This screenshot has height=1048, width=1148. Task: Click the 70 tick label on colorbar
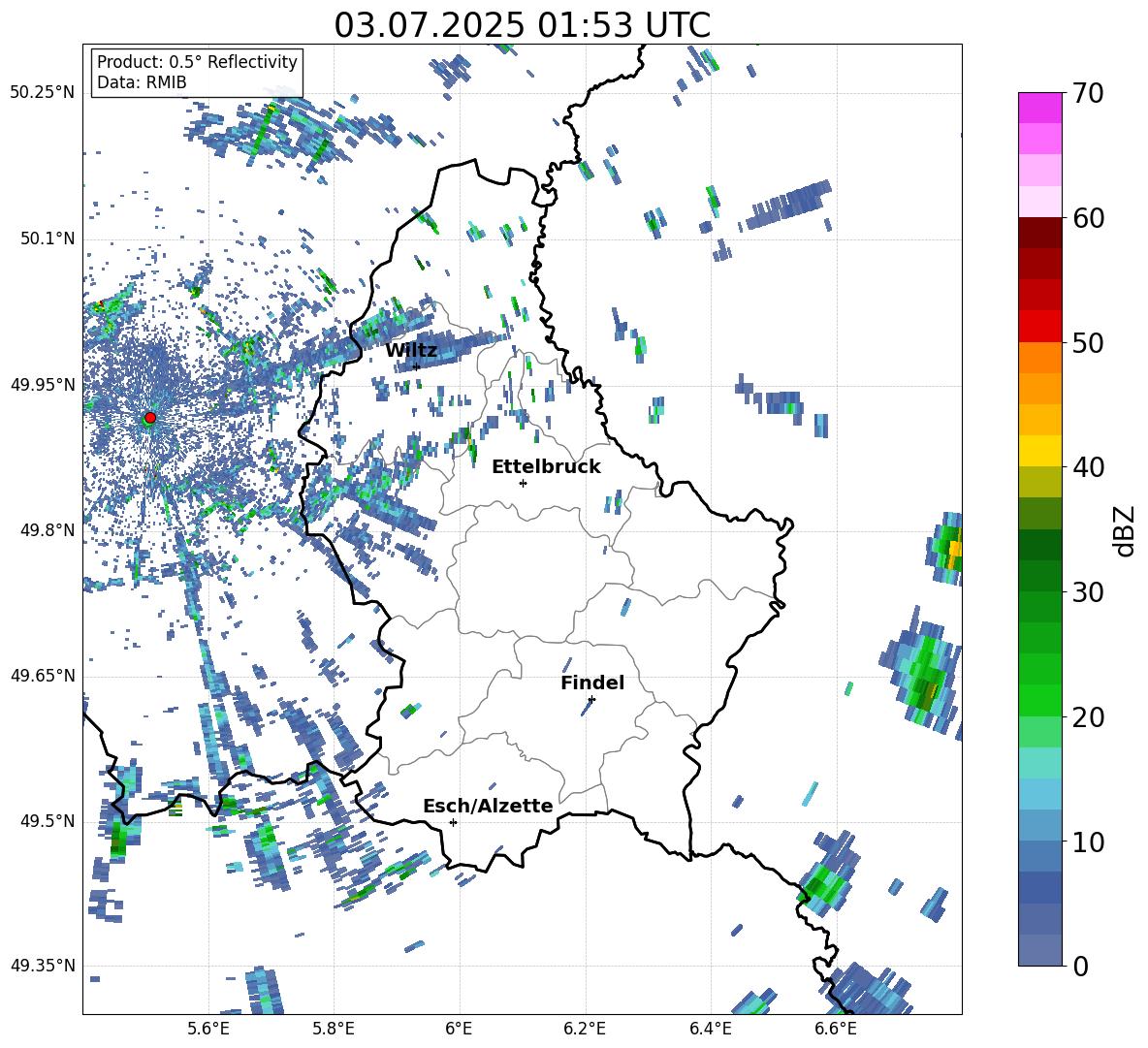[x=1087, y=94]
